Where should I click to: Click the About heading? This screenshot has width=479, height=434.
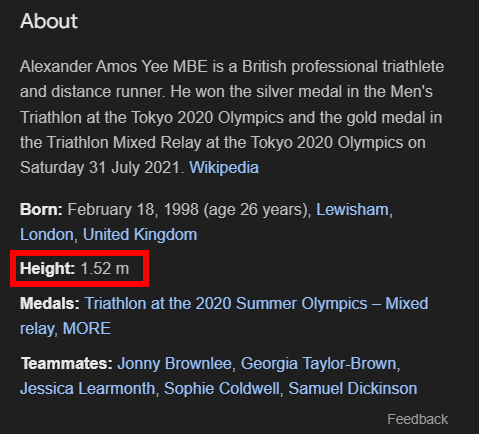tap(49, 21)
